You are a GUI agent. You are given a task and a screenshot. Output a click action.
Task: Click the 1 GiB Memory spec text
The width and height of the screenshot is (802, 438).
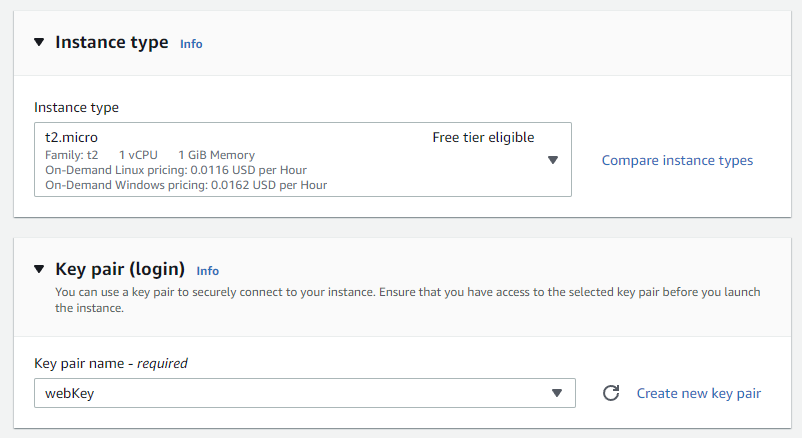[x=216, y=155]
